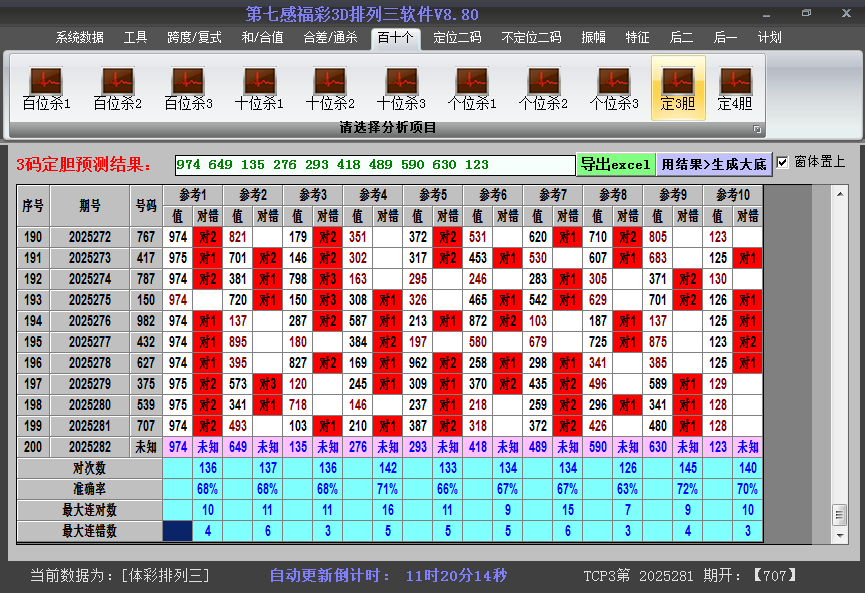The image size is (865, 593).
Task: Open the 跨度/复式 tab
Action: pos(194,38)
